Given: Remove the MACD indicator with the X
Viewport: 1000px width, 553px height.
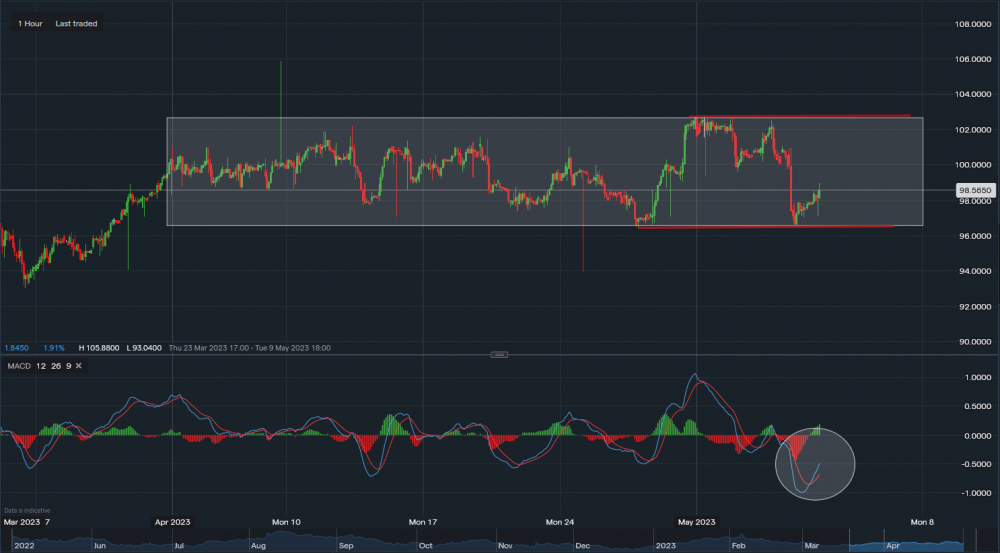Looking at the screenshot, I should (78, 367).
